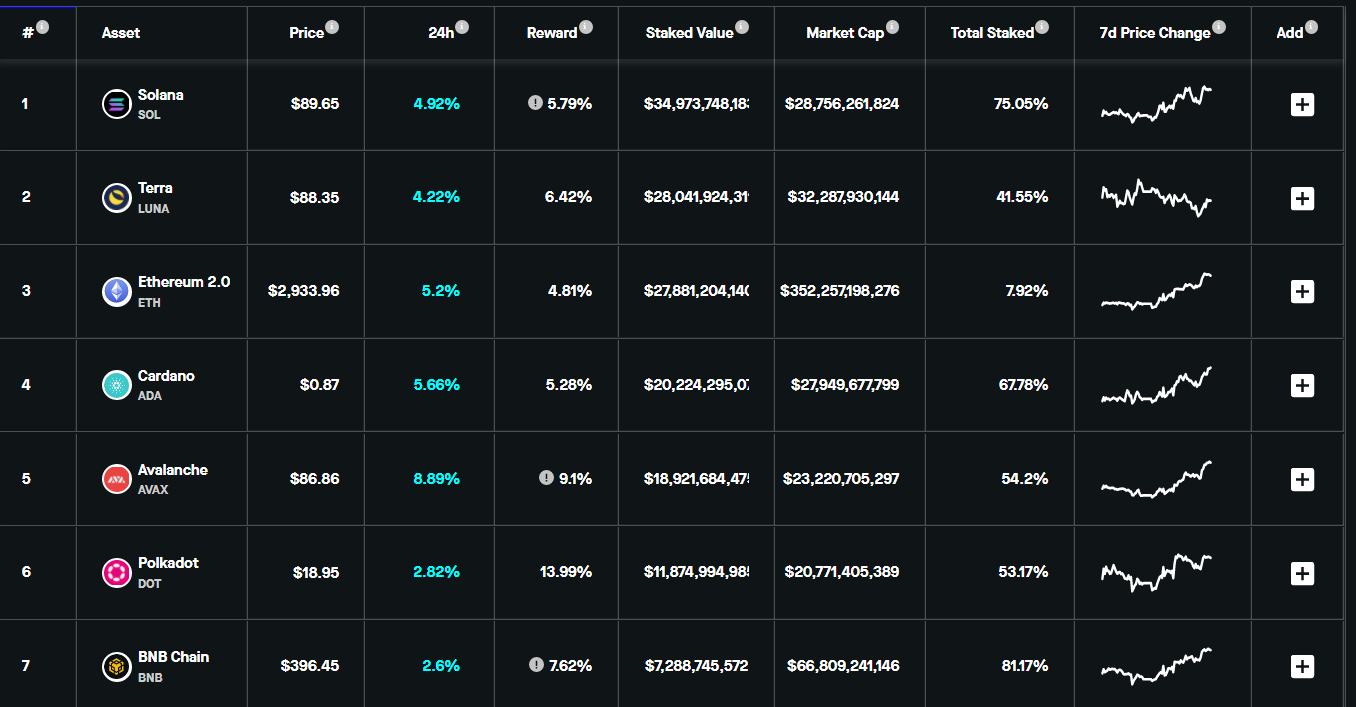
Task: Open the BNB Chain asset name link
Action: click(x=174, y=657)
